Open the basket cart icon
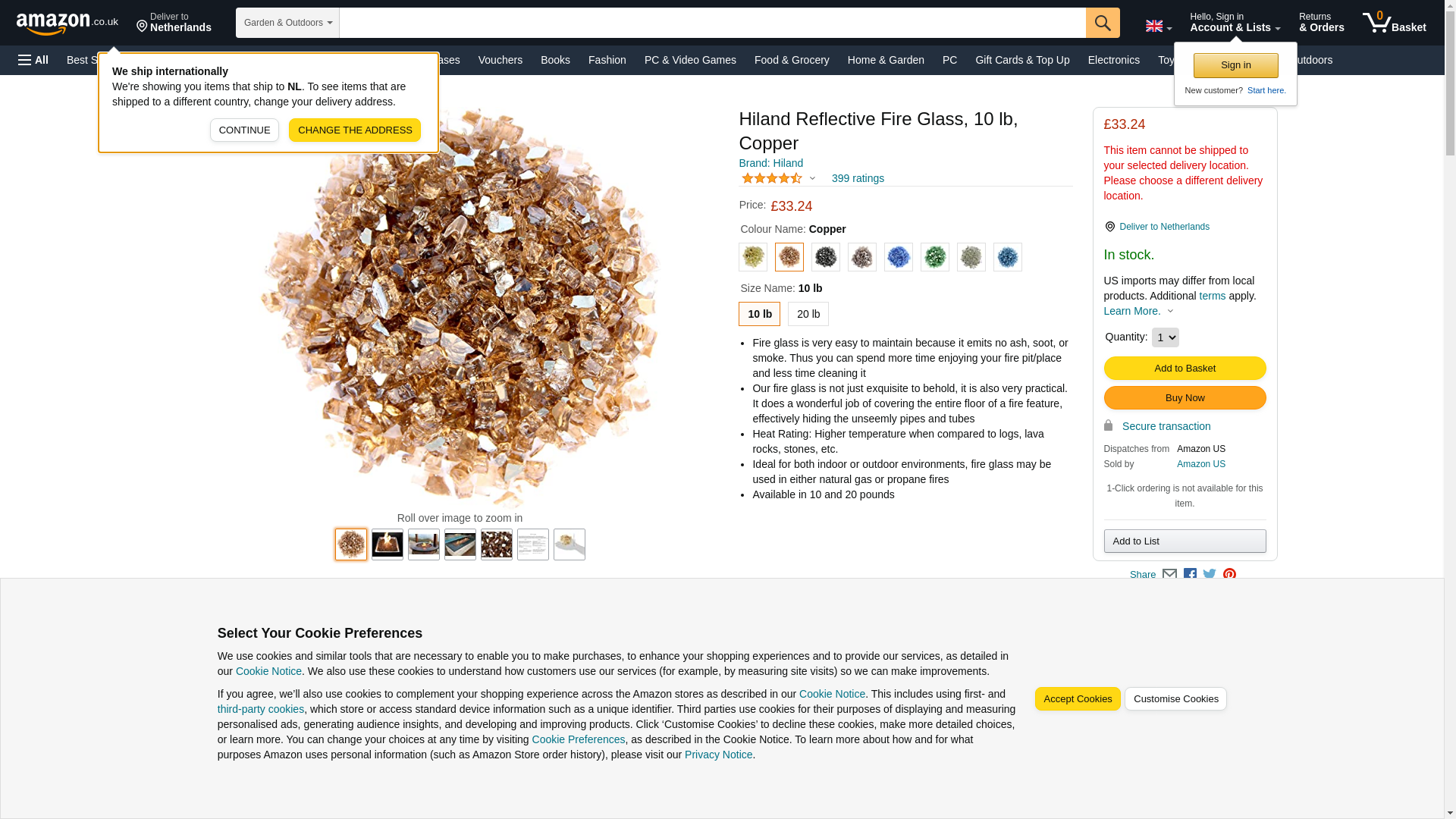The height and width of the screenshot is (819, 1456). [1394, 23]
